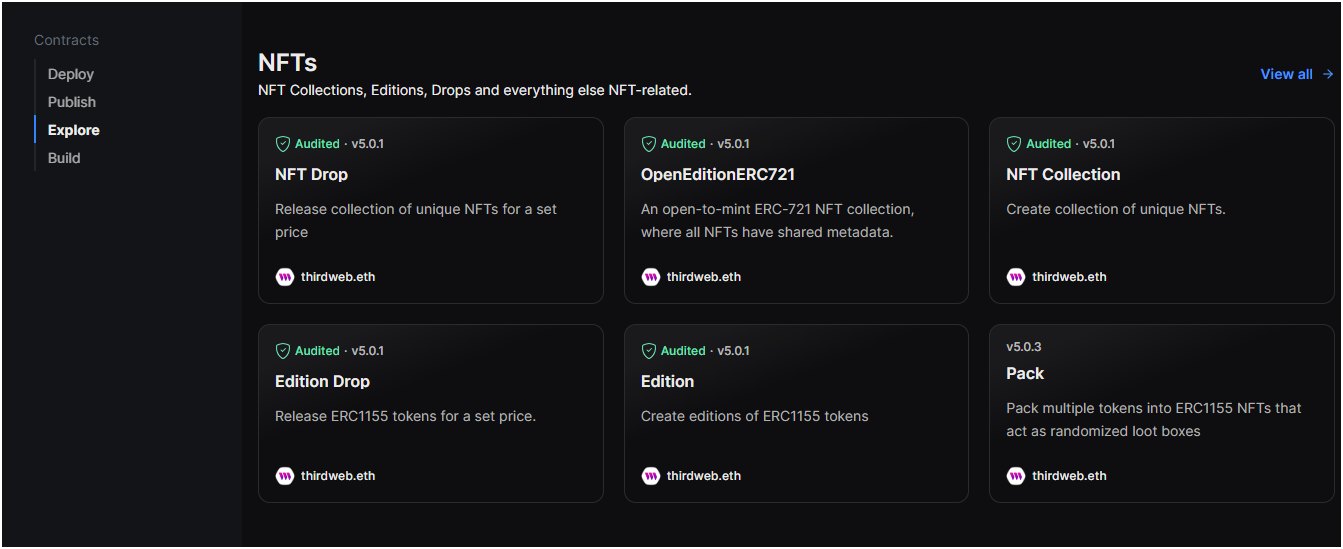Viewport: 1343px width, 549px height.
Task: Click the View all NFTs link
Action: click(x=1286, y=74)
